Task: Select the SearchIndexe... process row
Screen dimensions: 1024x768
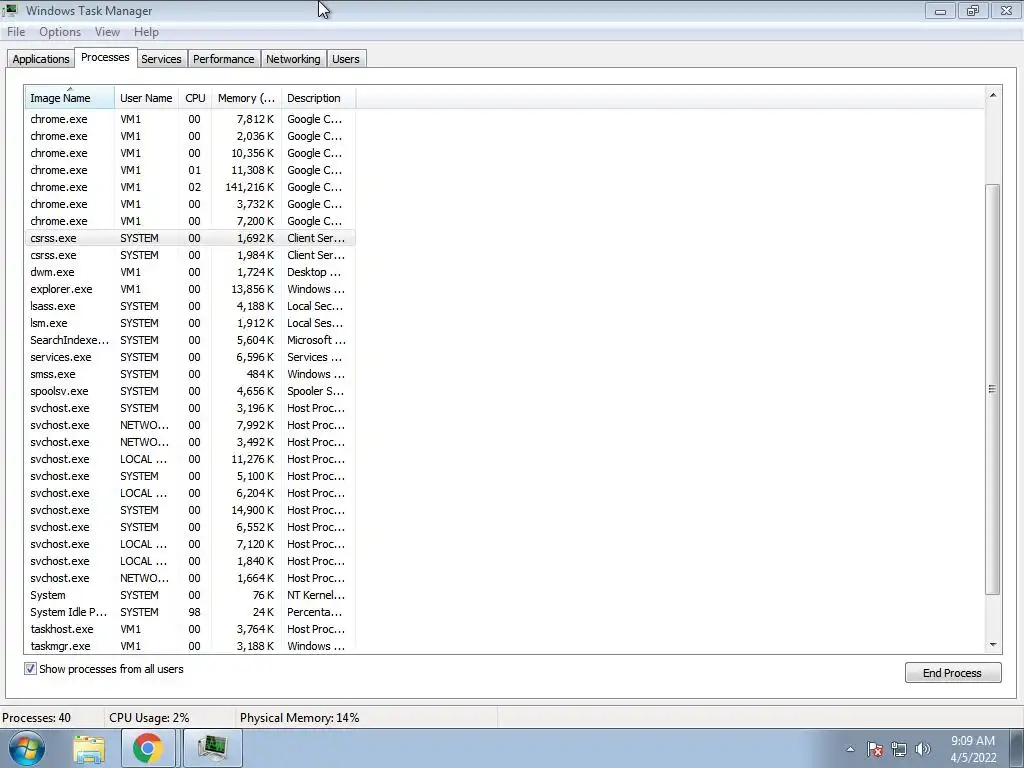Action: pos(190,340)
